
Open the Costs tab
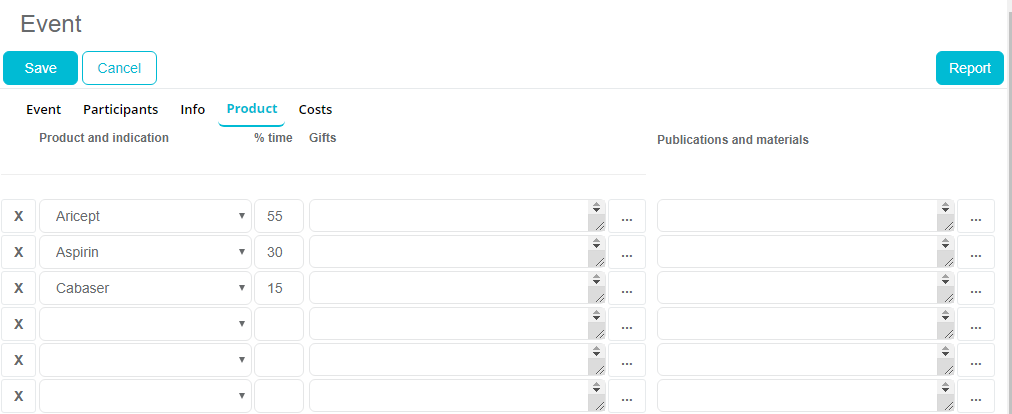coord(315,110)
